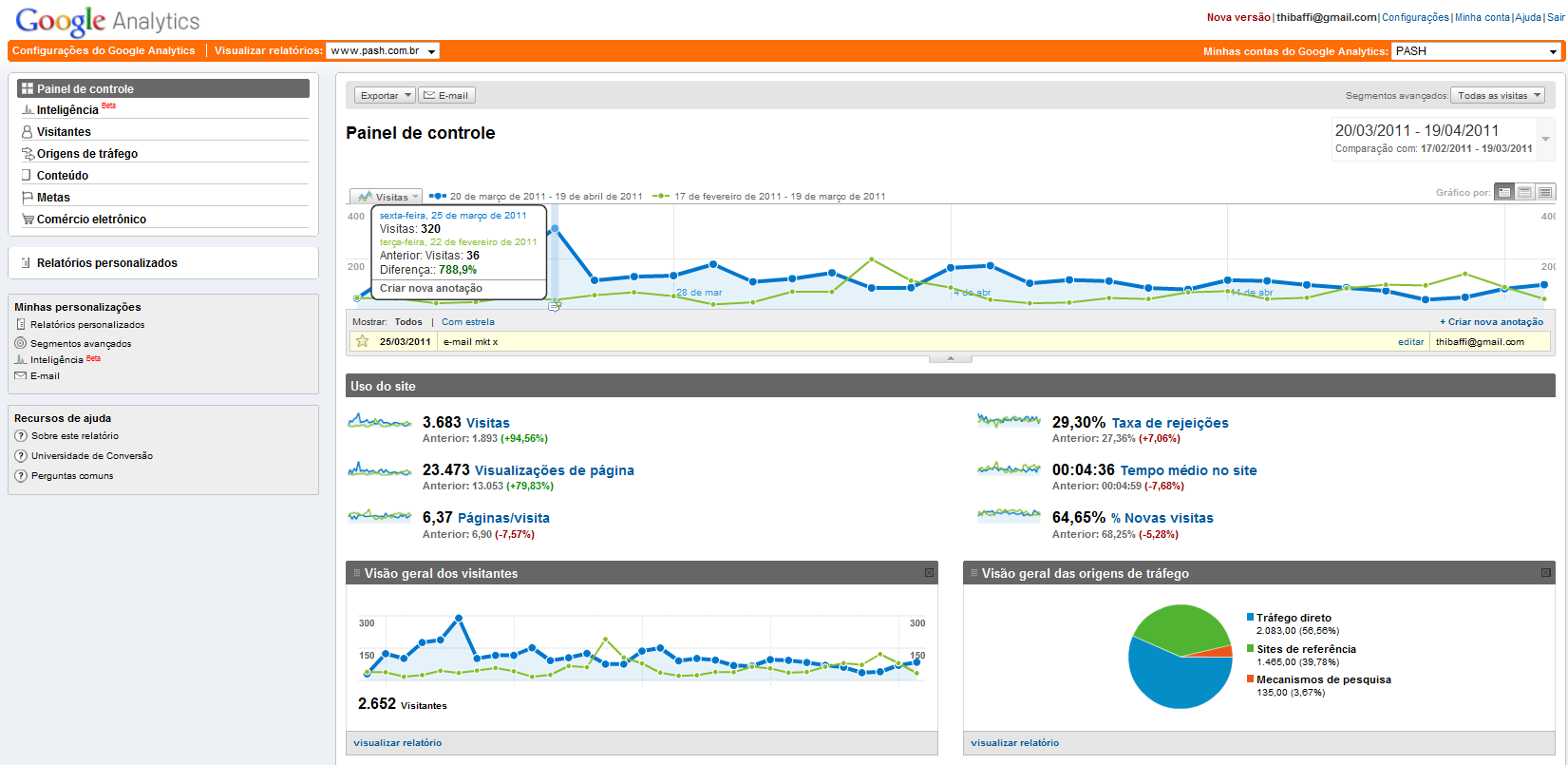Click the Comércio eletrônico cart icon
Image resolution: width=1568 pixels, height=765 pixels.
click(x=28, y=220)
